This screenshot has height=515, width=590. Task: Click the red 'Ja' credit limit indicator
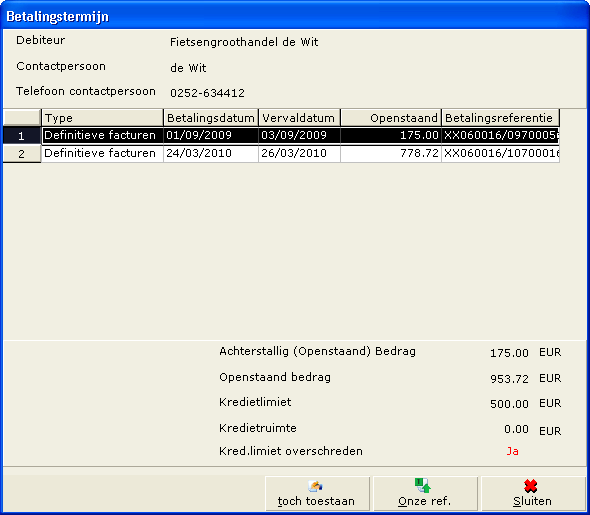(512, 451)
